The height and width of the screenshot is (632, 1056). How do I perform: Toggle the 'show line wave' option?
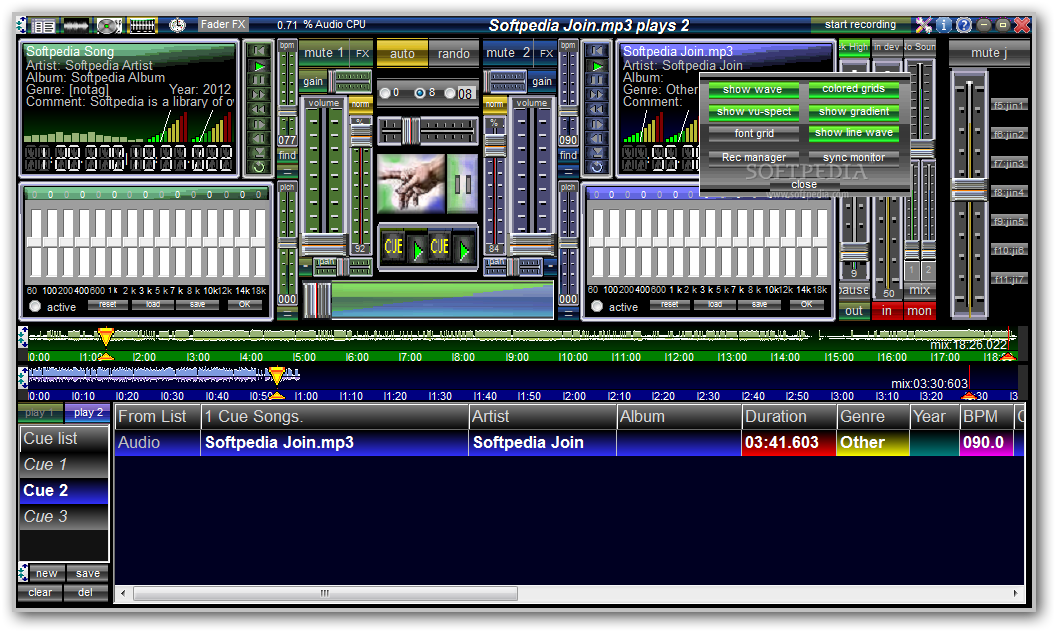point(853,133)
